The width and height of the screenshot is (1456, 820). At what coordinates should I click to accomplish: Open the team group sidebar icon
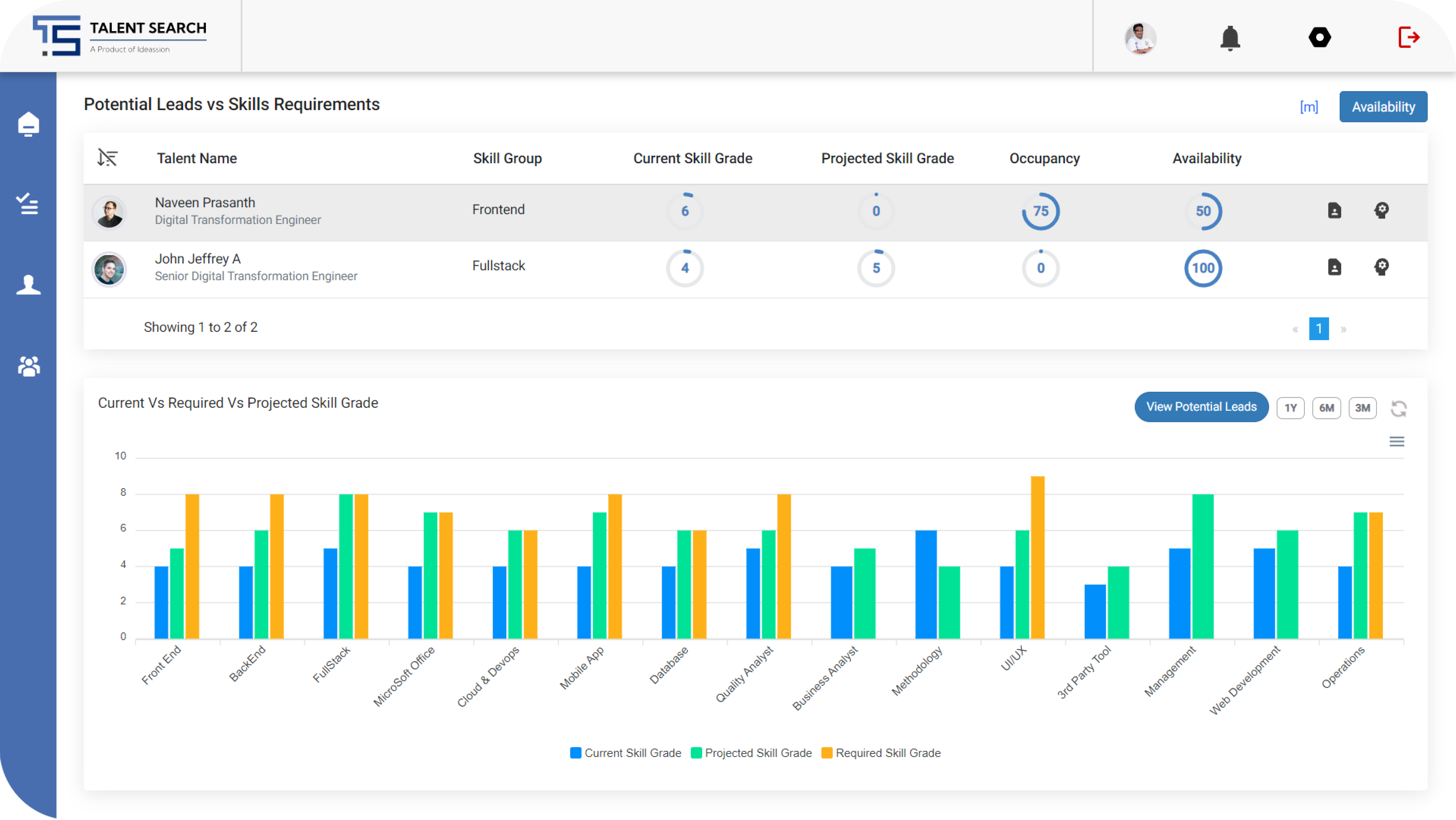(x=29, y=366)
